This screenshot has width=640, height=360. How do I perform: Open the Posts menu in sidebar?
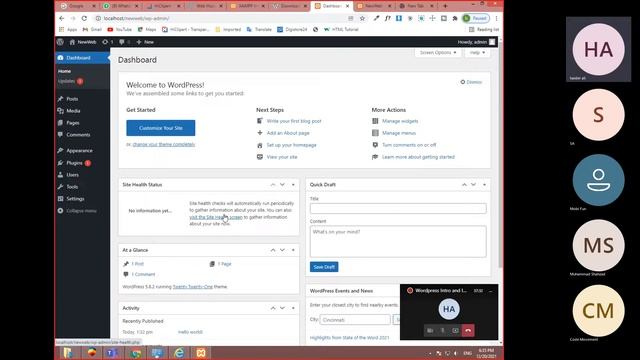click(72, 99)
